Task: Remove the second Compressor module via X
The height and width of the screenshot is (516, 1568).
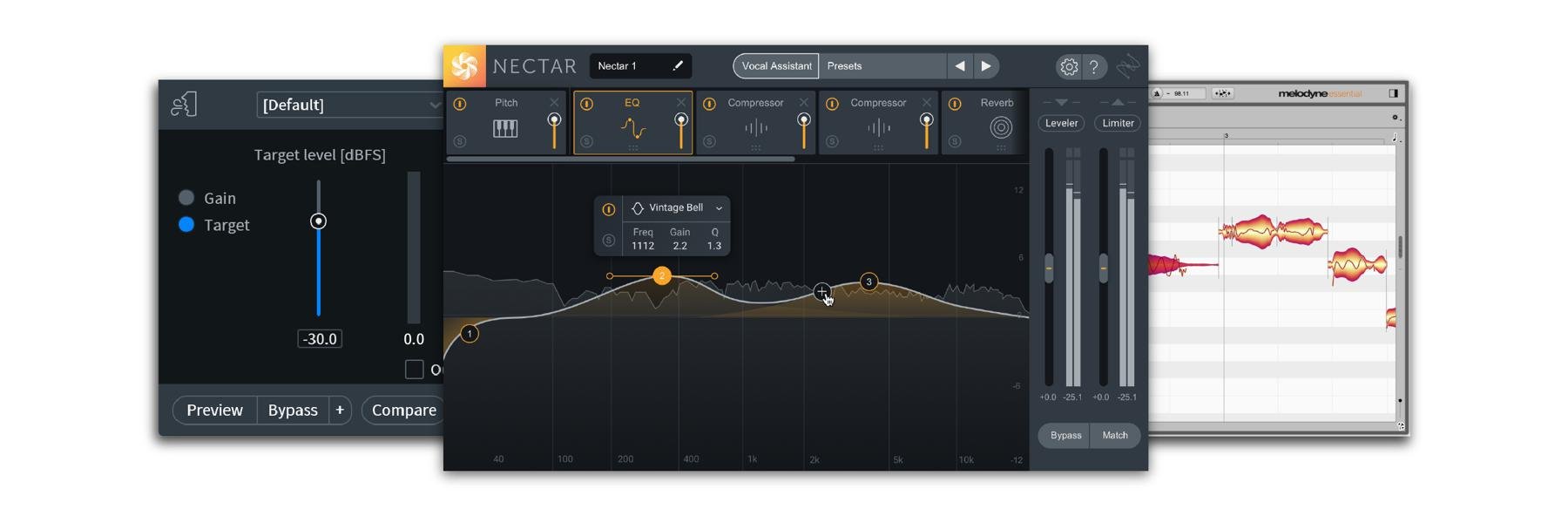Action: tap(927, 103)
